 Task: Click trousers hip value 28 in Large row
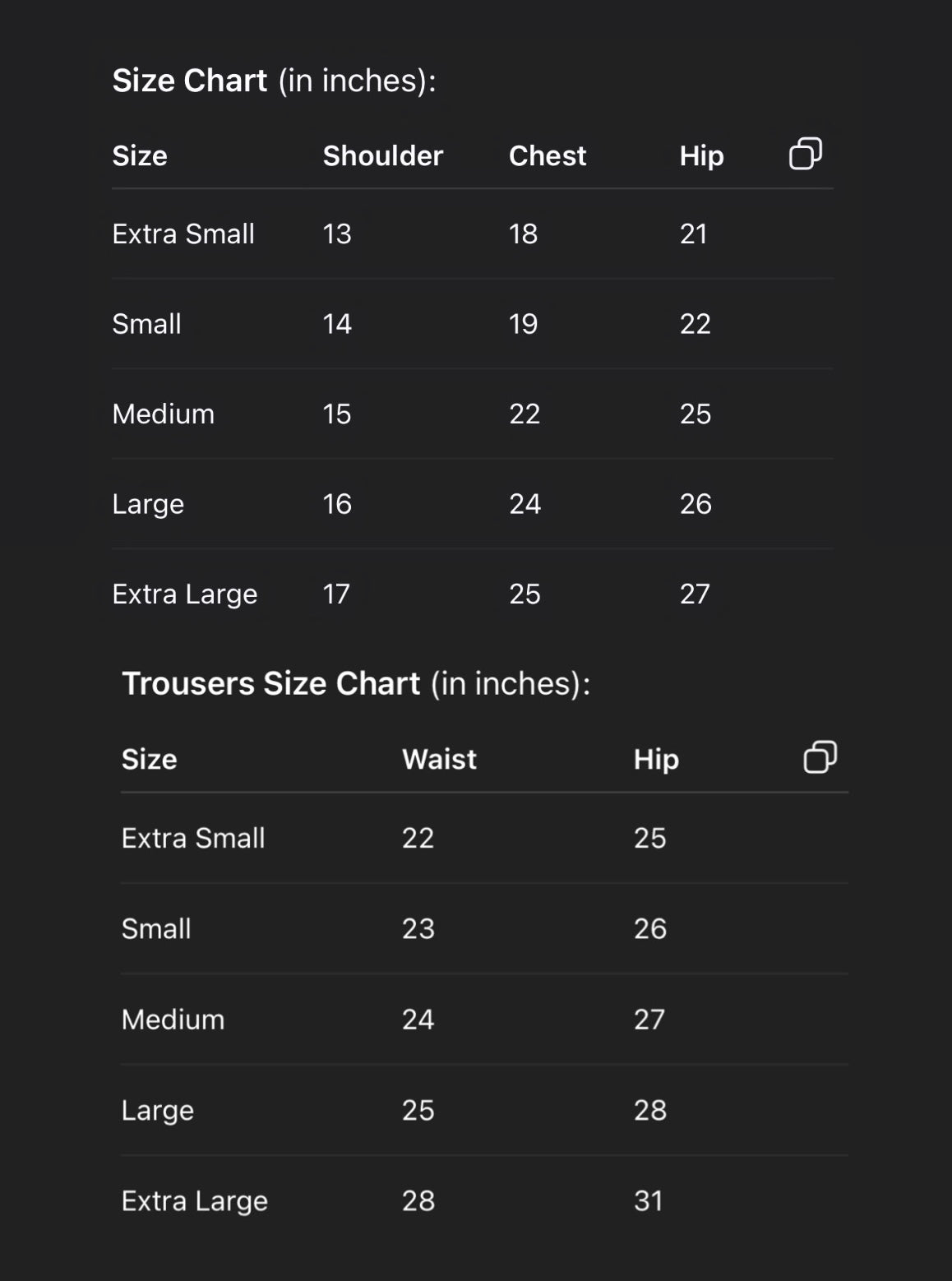[649, 1111]
